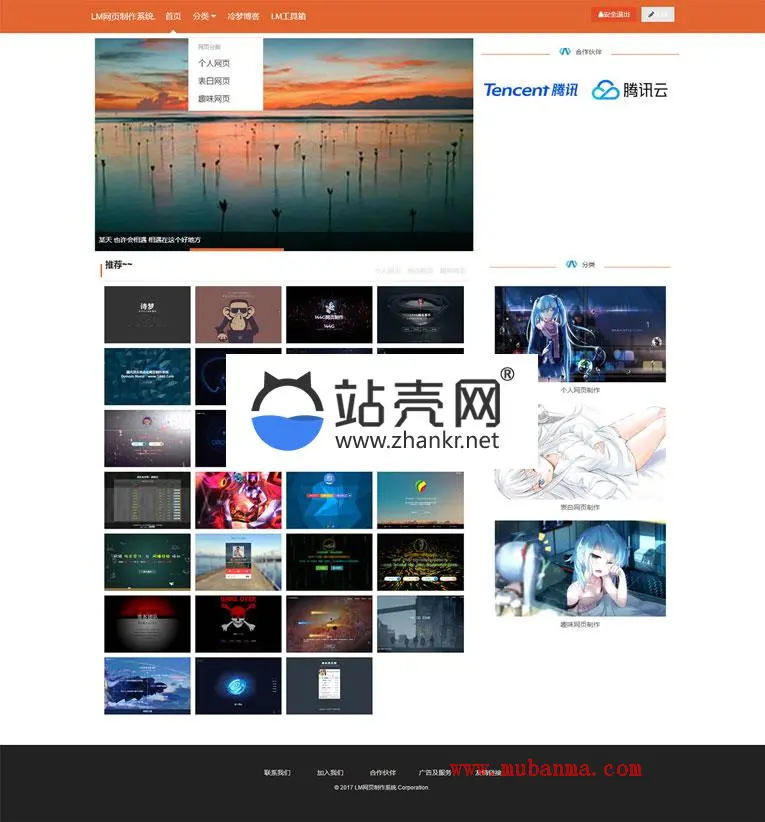
Task: Open LM工具箱 in the top navbar
Action: [288, 16]
